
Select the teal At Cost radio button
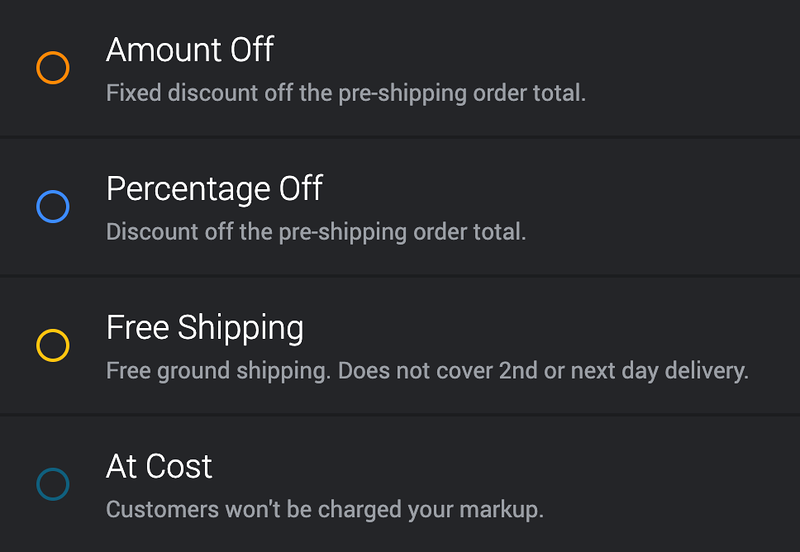coord(52,485)
